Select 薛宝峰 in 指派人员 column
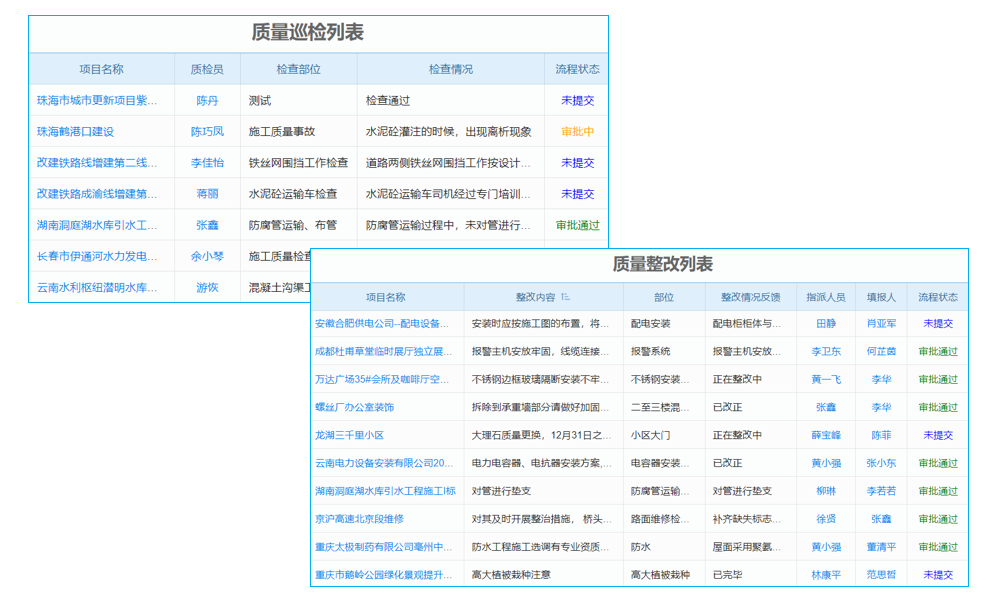 (827, 435)
